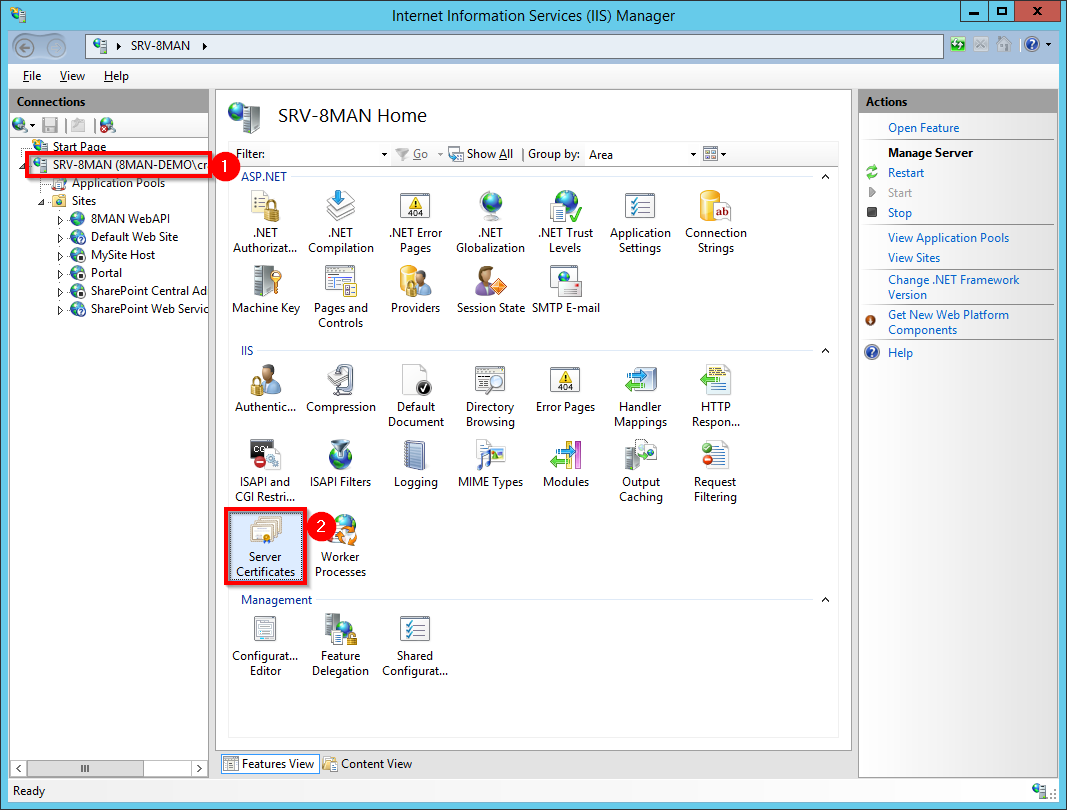The height and width of the screenshot is (810, 1067).
Task: Open the Logging feature
Action: point(415,464)
